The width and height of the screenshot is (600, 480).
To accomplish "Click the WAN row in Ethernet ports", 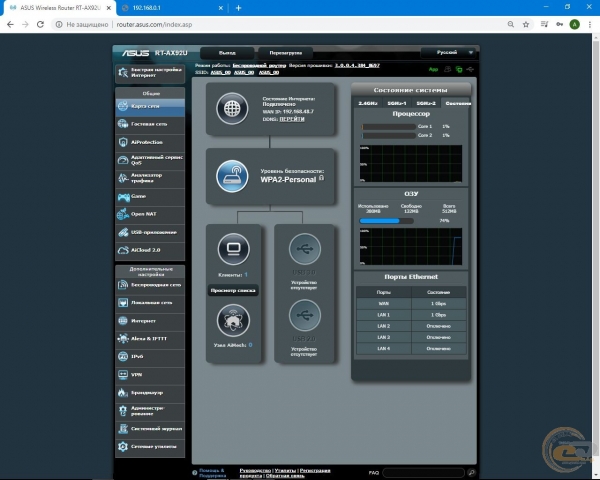I will pos(411,304).
